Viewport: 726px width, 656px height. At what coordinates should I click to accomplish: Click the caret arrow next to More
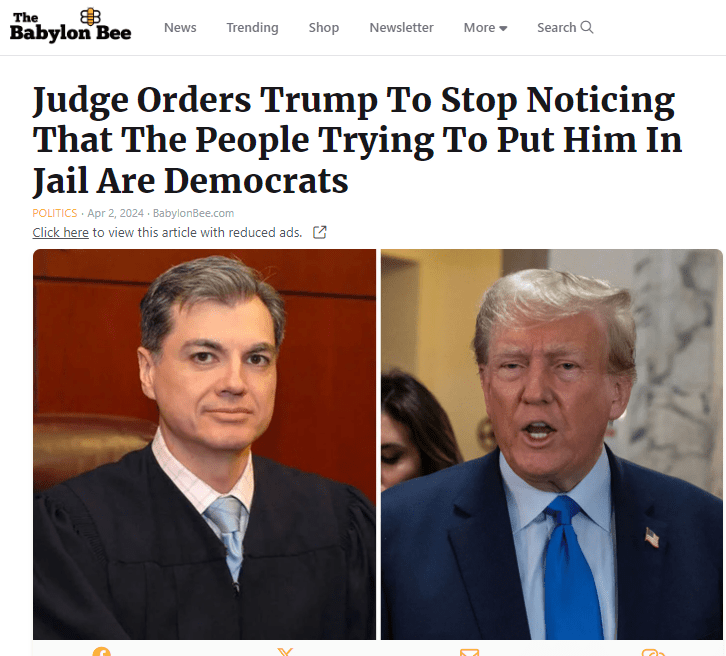503,29
